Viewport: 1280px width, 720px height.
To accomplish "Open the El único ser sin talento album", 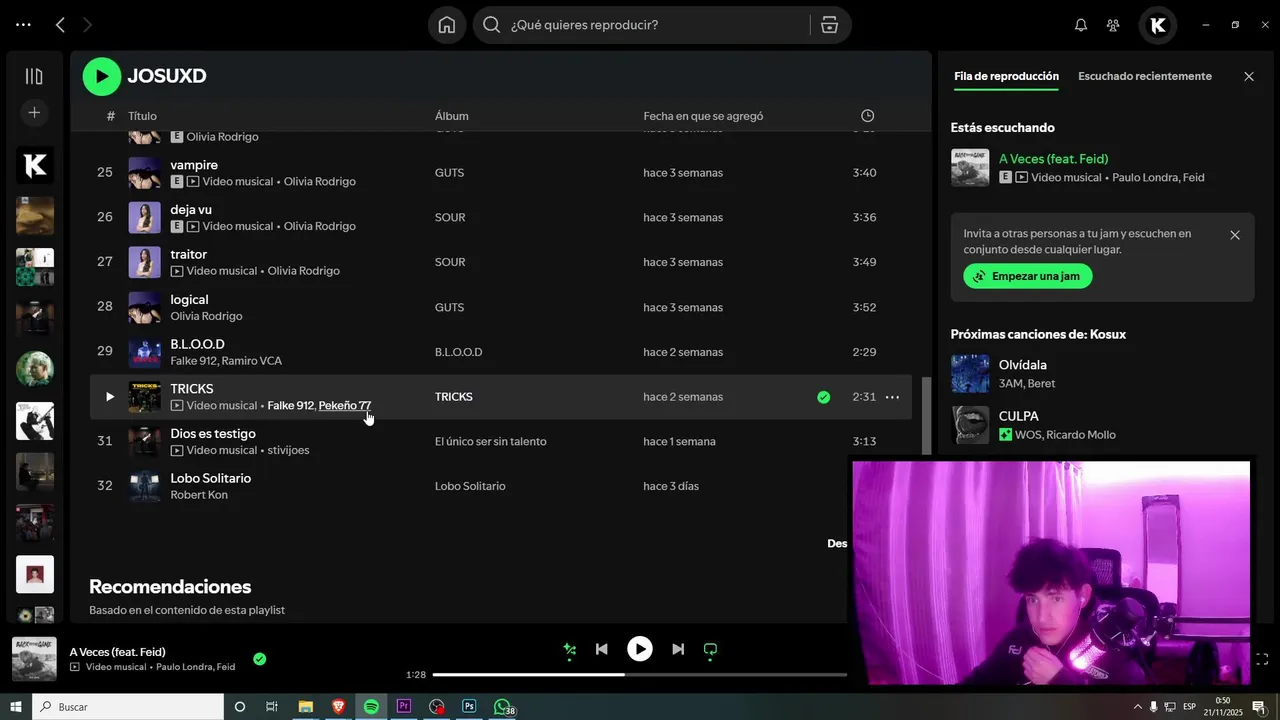I will [491, 441].
